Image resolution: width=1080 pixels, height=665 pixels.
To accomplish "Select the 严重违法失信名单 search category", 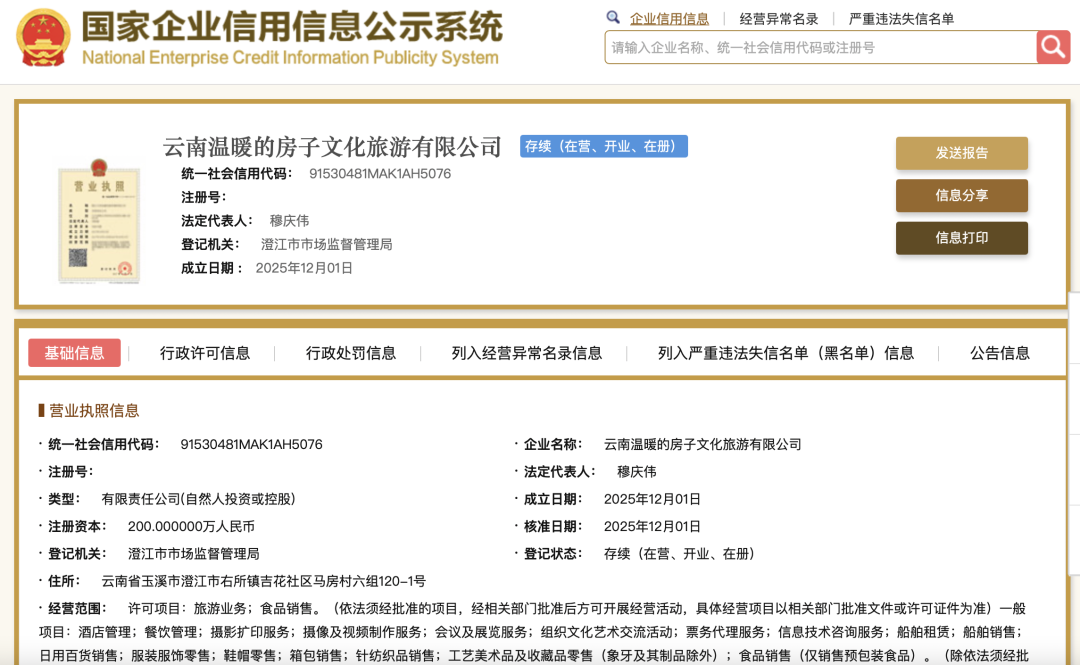I will [x=901, y=19].
